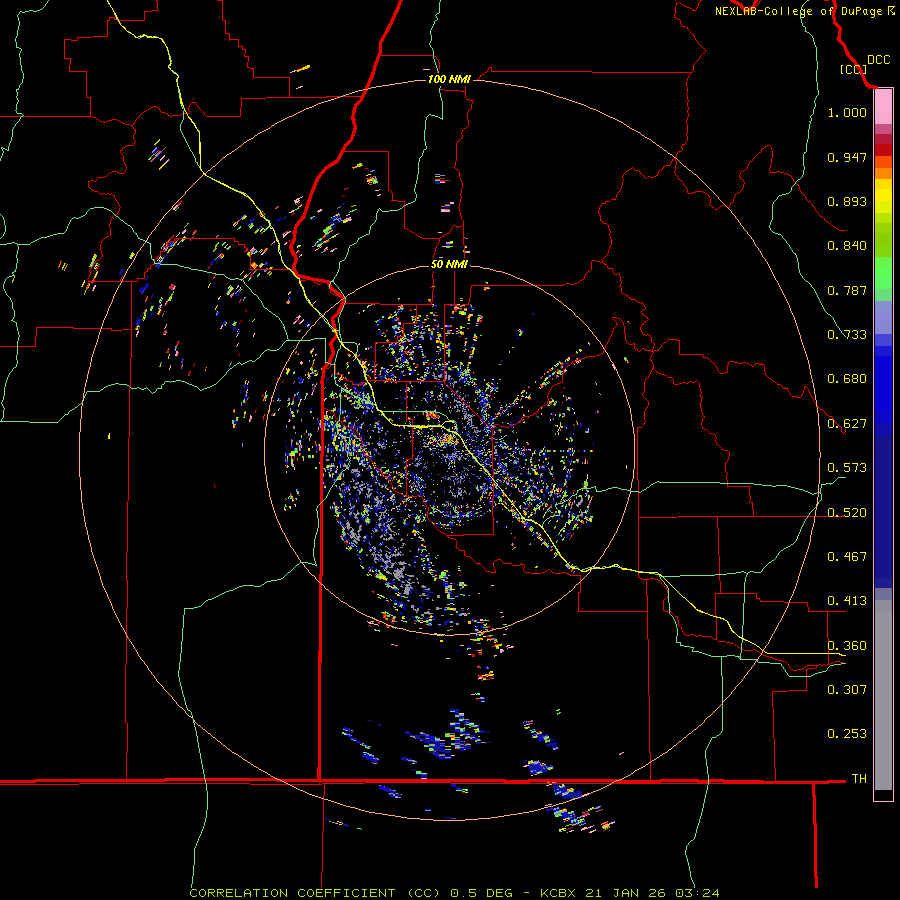
Task: Click the 1.000 value on the color scale
Action: 847,112
